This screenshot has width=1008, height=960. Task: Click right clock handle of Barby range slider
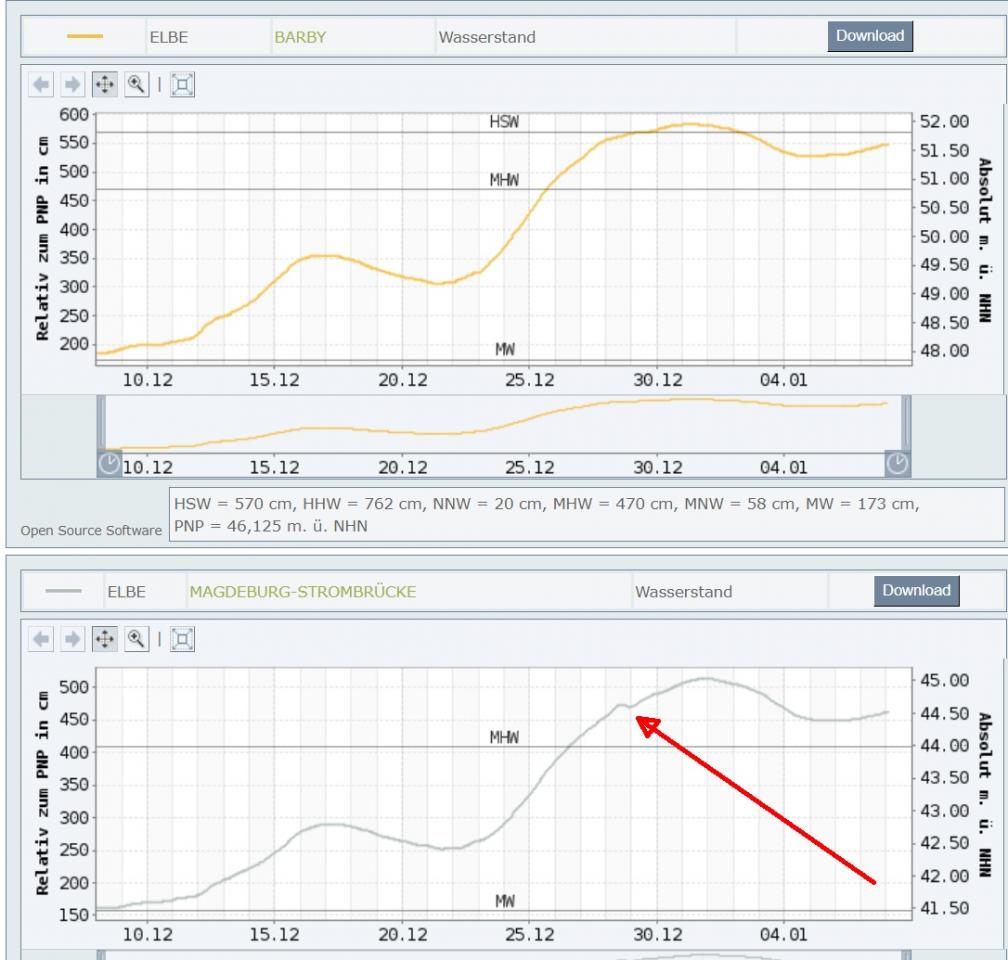897,461
